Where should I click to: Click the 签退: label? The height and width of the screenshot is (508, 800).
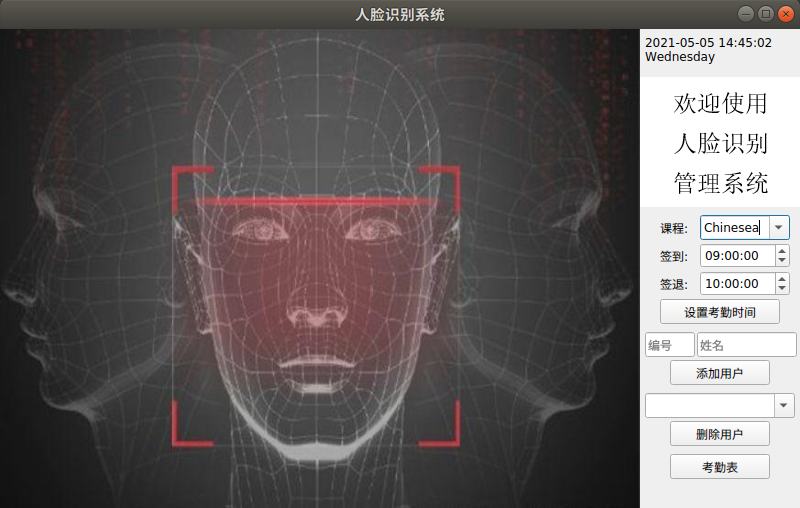pyautogui.click(x=673, y=285)
